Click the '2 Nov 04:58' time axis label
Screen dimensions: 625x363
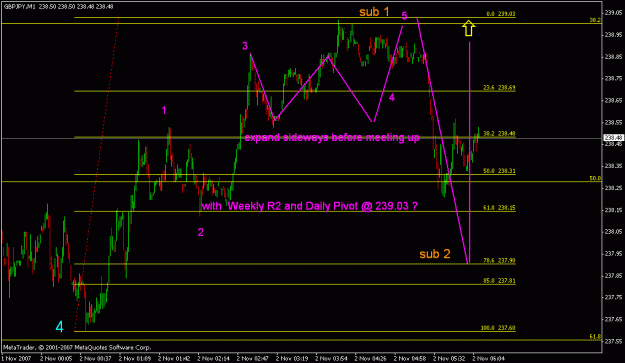[410, 358]
